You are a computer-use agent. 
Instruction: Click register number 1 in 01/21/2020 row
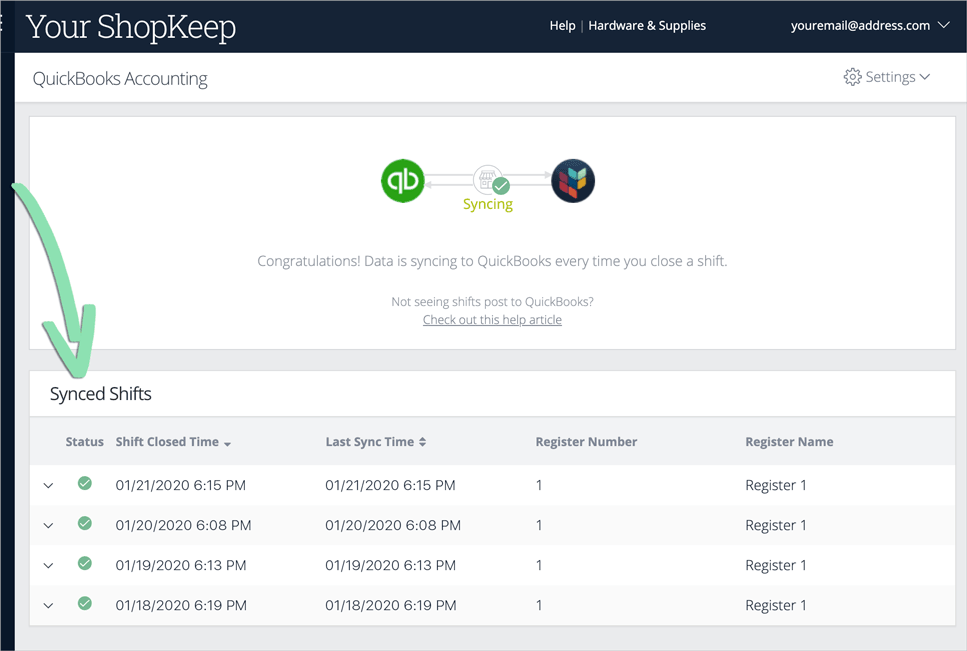click(539, 486)
